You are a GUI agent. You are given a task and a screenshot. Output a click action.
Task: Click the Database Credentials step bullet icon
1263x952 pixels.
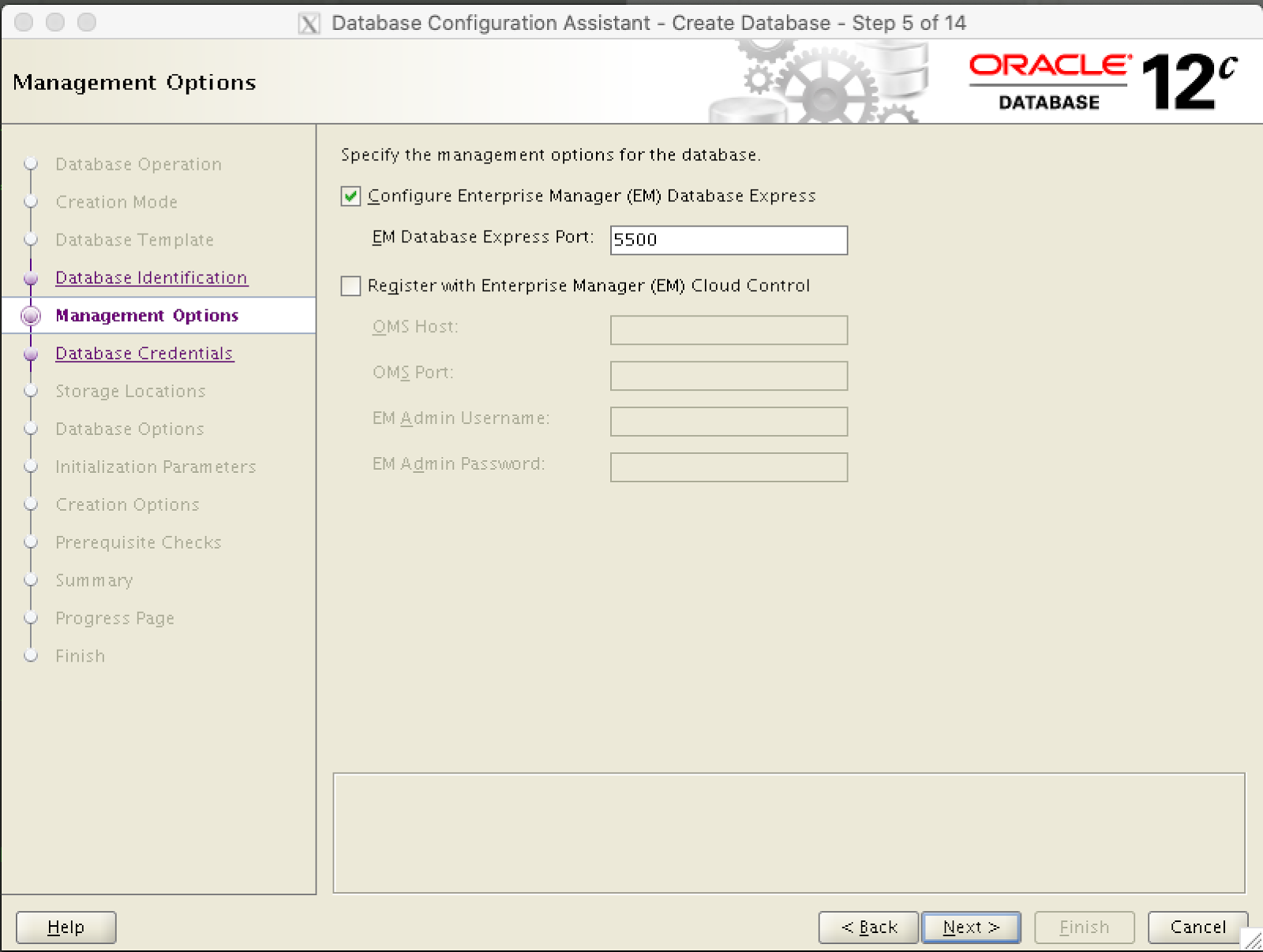(31, 354)
